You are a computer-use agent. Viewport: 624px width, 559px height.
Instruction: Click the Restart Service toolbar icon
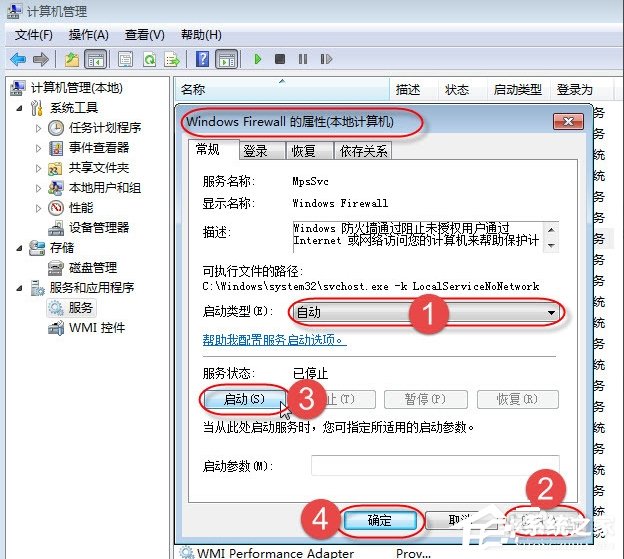[324, 59]
